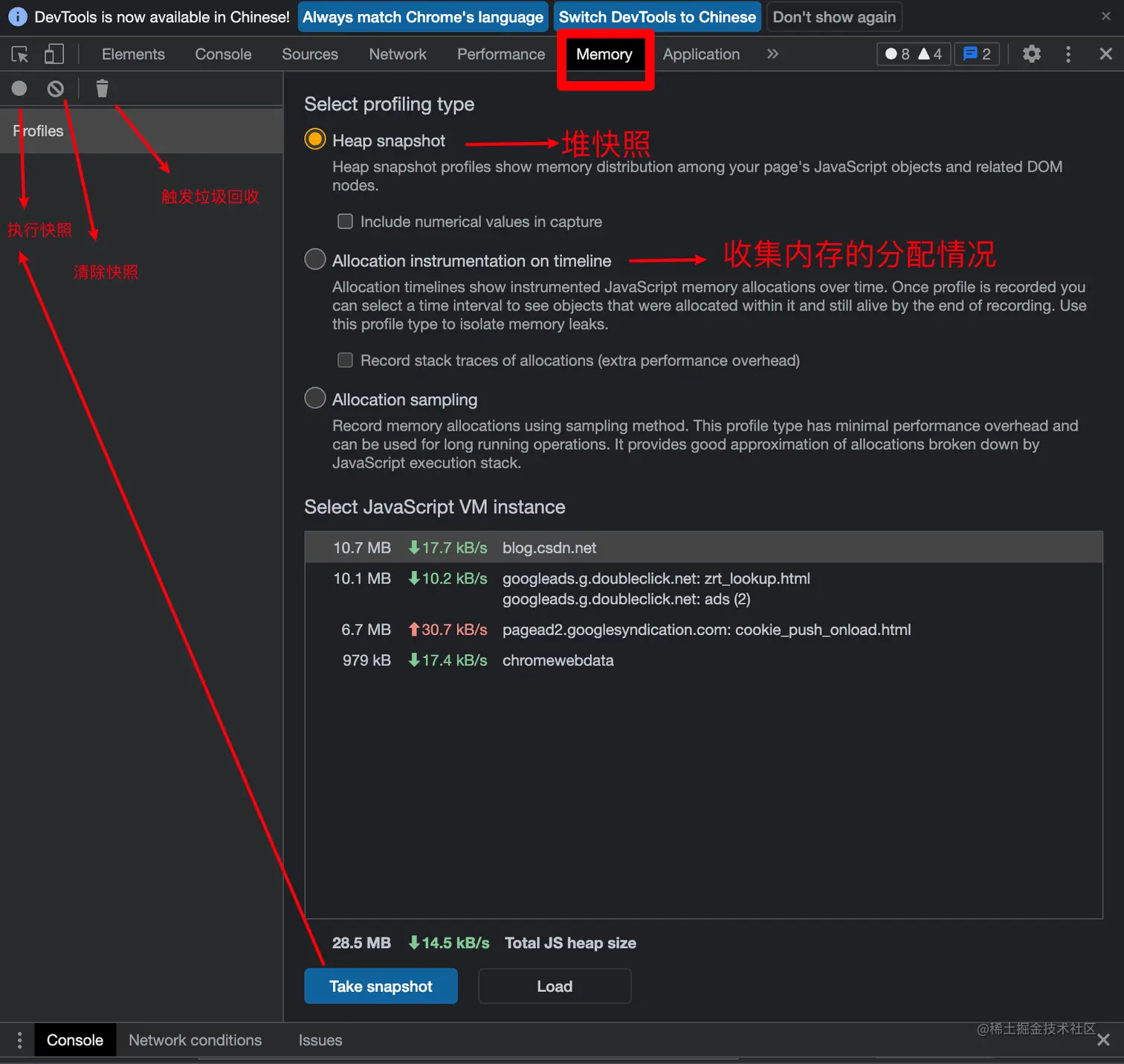Viewport: 1124px width, 1064px height.
Task: Click Always match Chrome's language
Action: tap(423, 16)
